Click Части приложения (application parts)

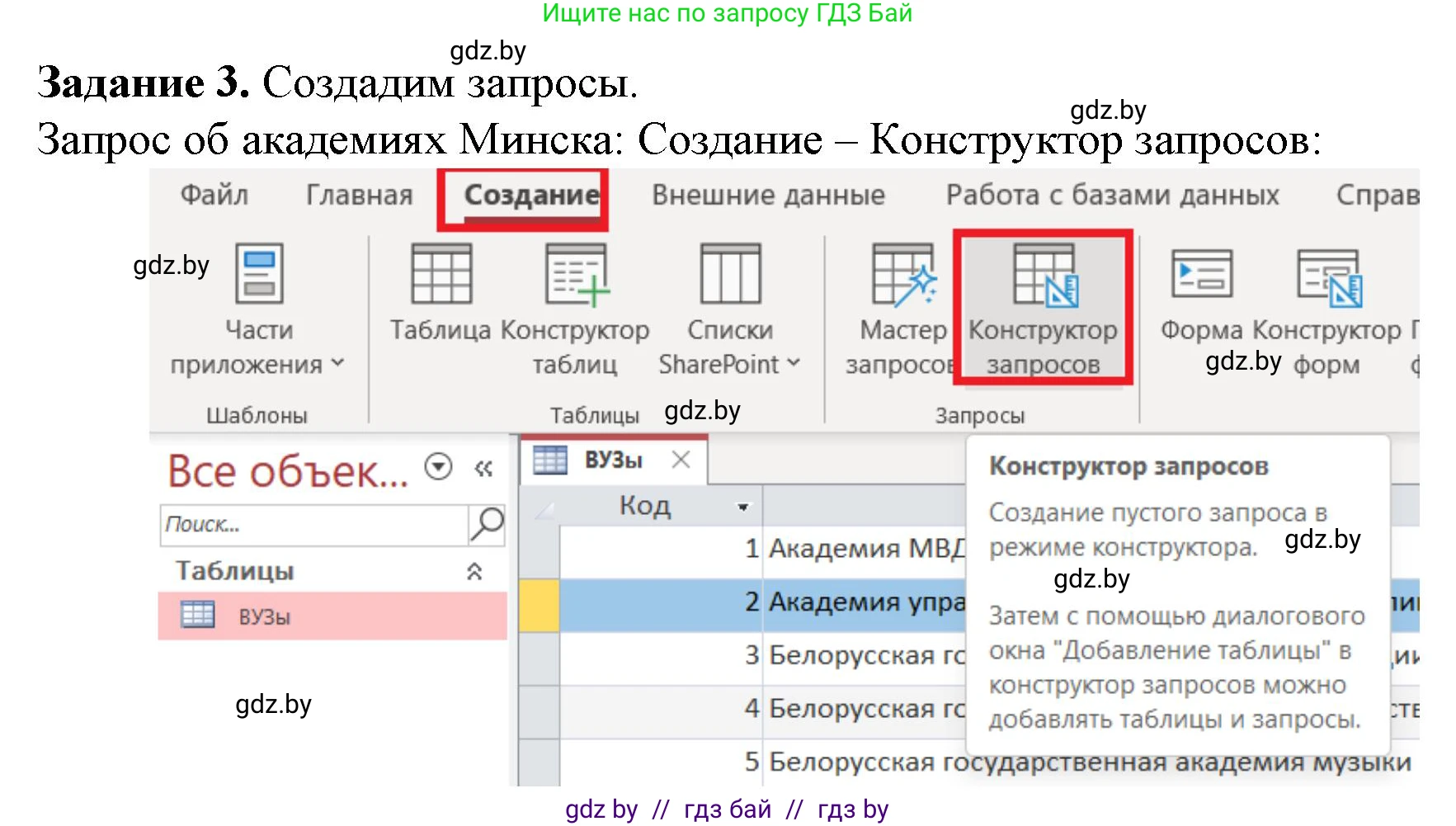[260, 305]
